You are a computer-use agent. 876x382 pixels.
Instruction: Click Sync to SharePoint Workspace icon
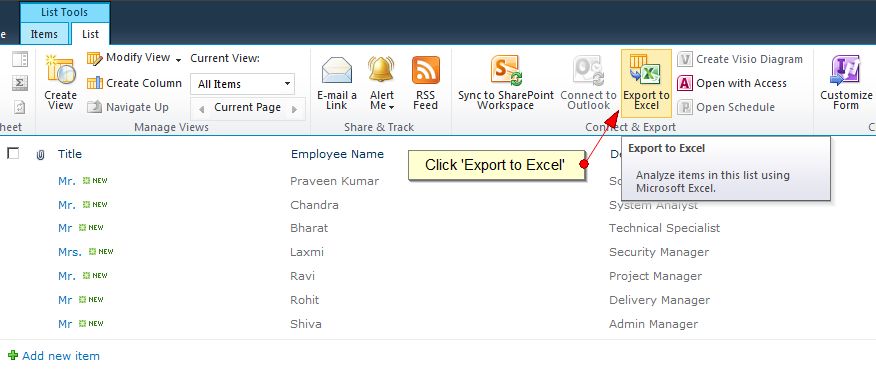(x=506, y=70)
